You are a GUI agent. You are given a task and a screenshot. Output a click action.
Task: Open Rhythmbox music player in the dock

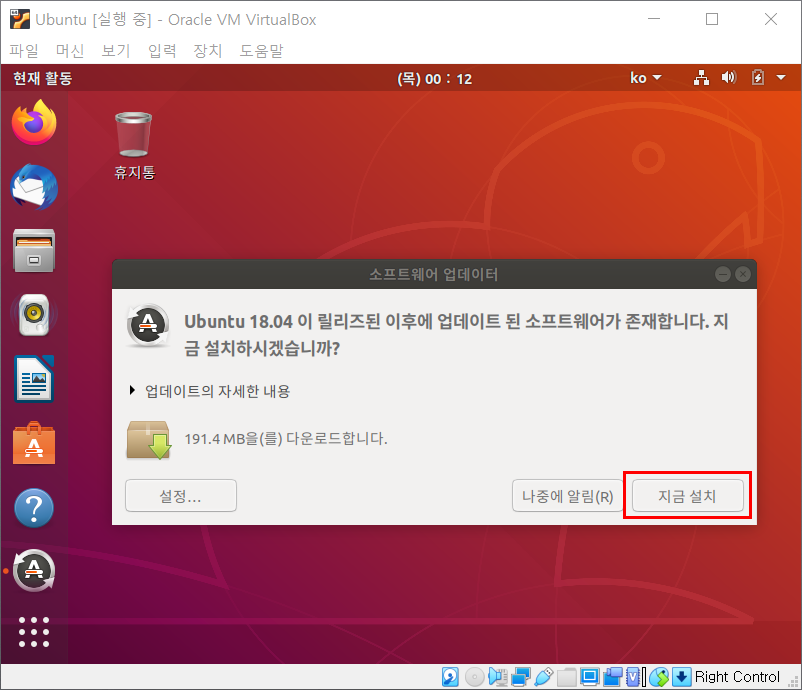pyautogui.click(x=34, y=315)
